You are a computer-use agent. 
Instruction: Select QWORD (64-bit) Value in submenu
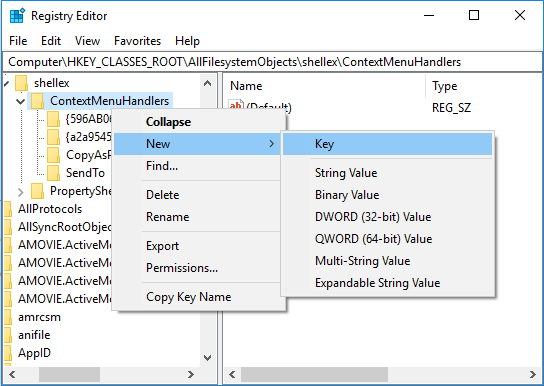(x=388, y=239)
